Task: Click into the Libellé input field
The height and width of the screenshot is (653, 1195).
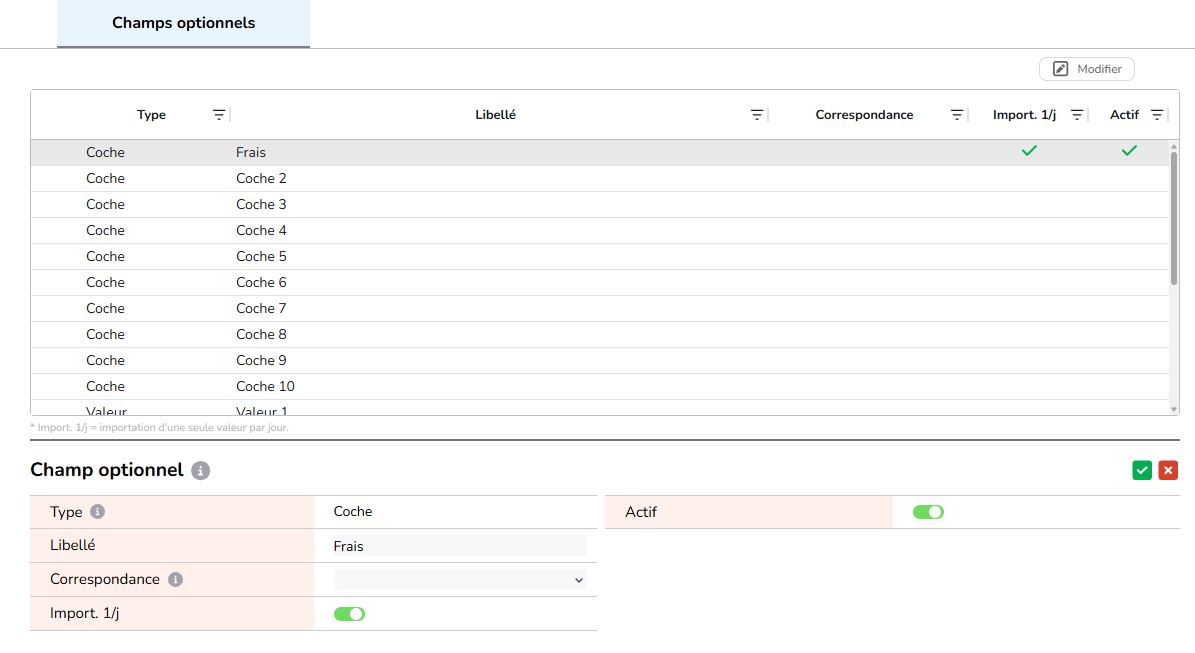Action: tap(460, 546)
